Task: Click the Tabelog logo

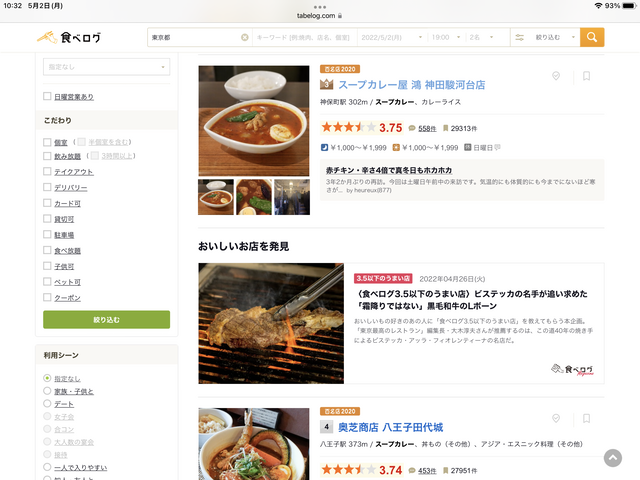Action: (69, 37)
